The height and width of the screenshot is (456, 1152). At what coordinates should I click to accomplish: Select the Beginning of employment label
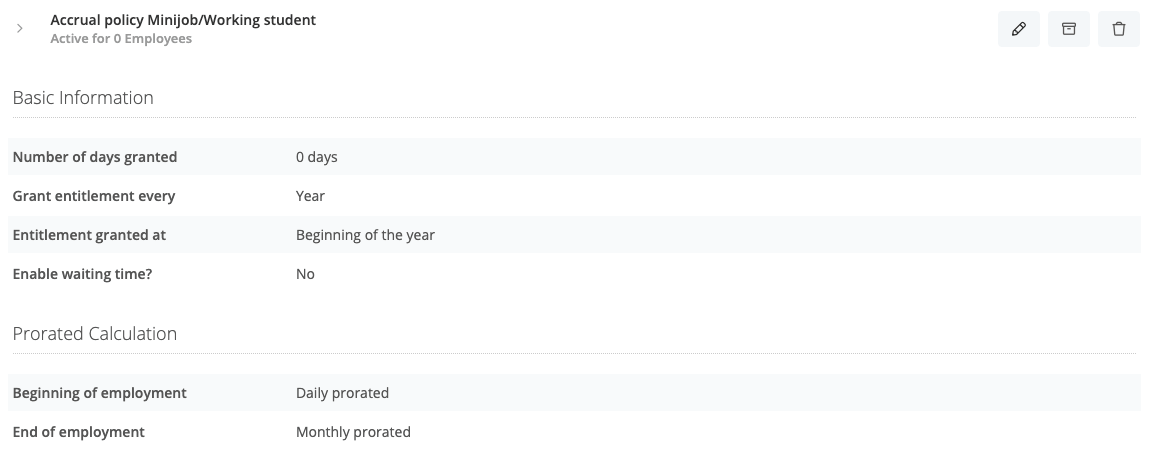coord(99,393)
